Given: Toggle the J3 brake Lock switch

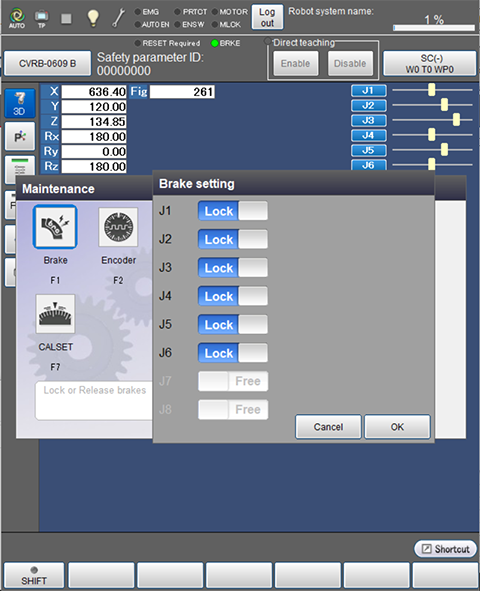Looking at the screenshot, I should [233, 268].
